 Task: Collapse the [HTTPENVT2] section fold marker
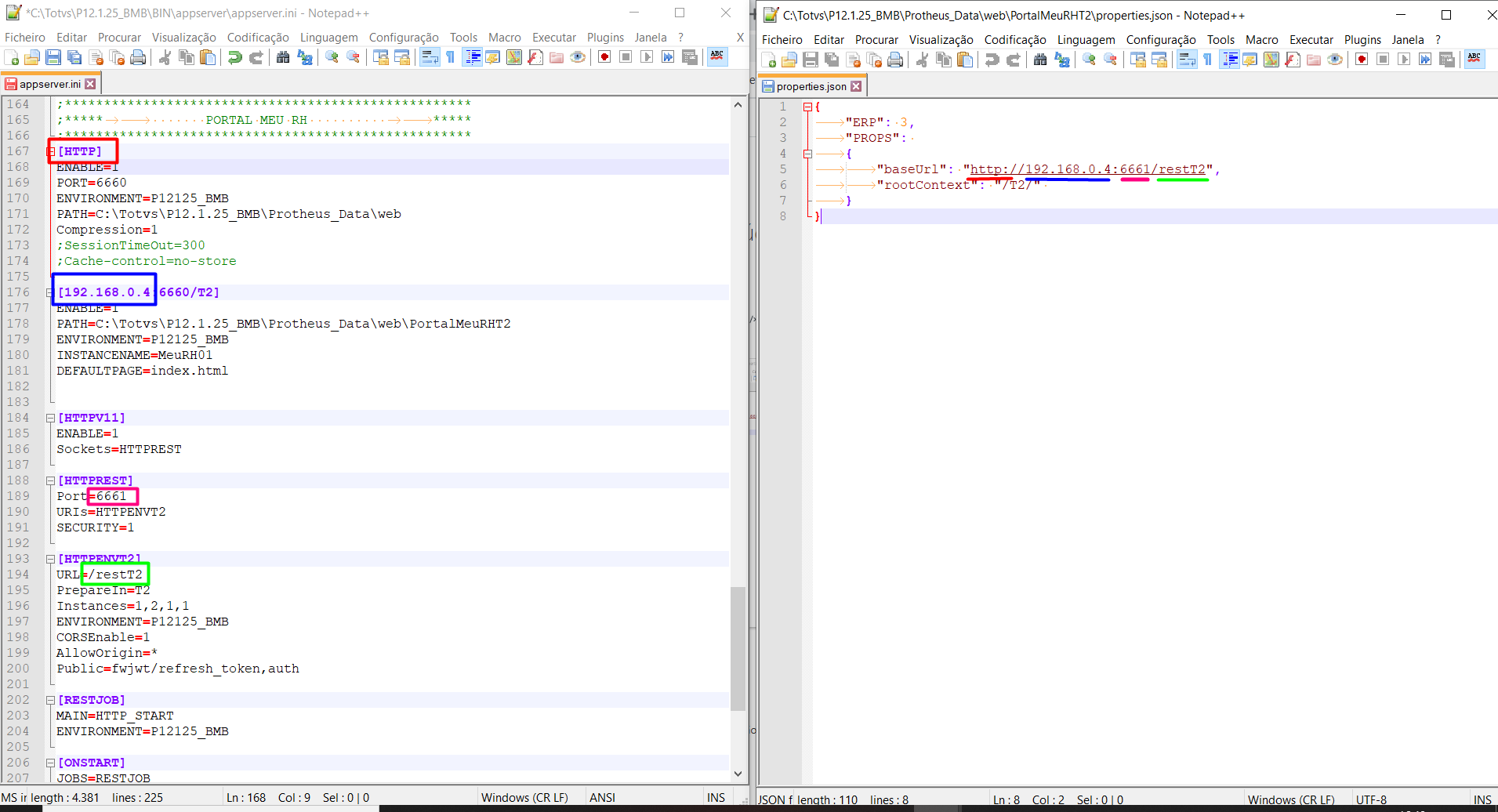50,559
